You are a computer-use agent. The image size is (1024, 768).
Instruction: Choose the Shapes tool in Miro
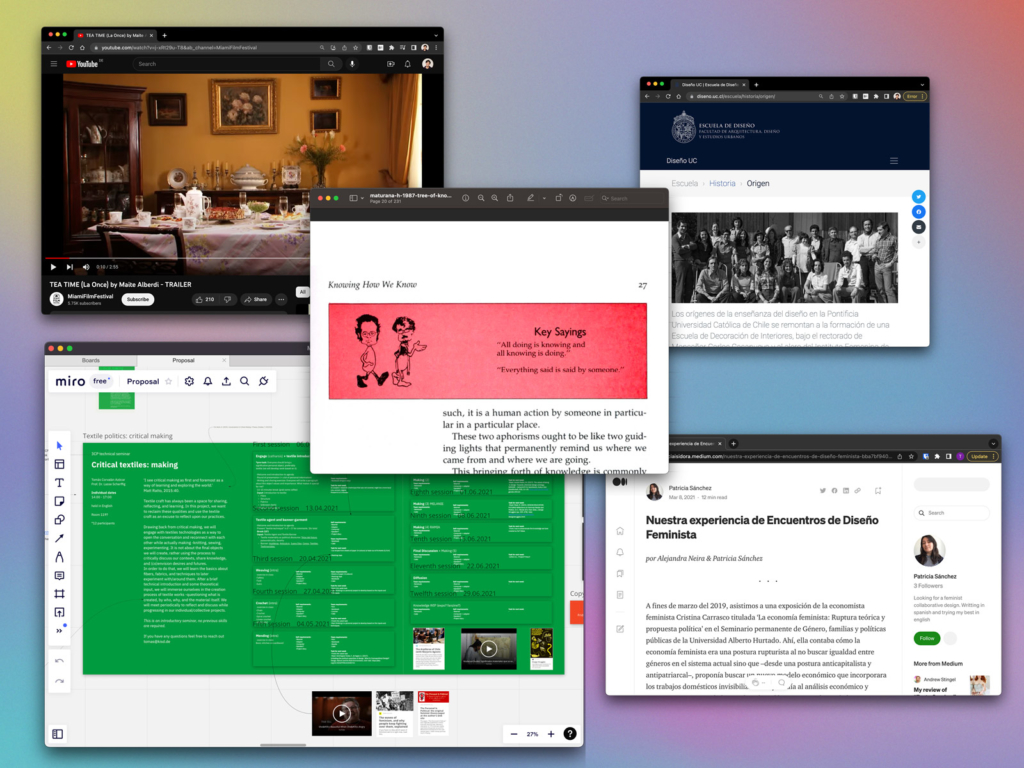59,520
